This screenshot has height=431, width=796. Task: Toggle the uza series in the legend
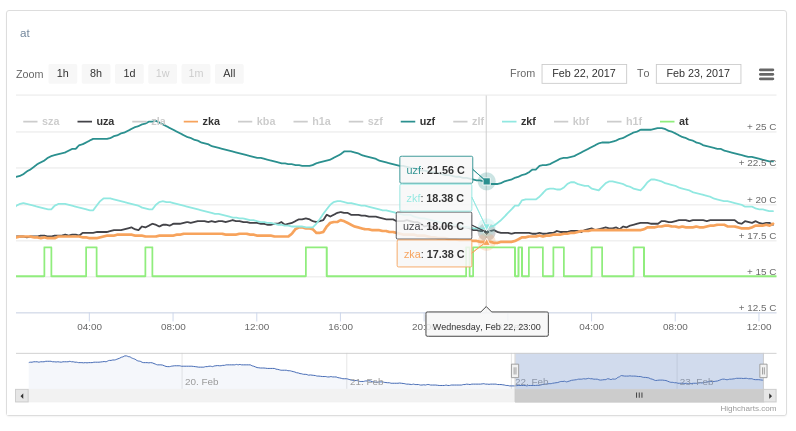point(96,121)
